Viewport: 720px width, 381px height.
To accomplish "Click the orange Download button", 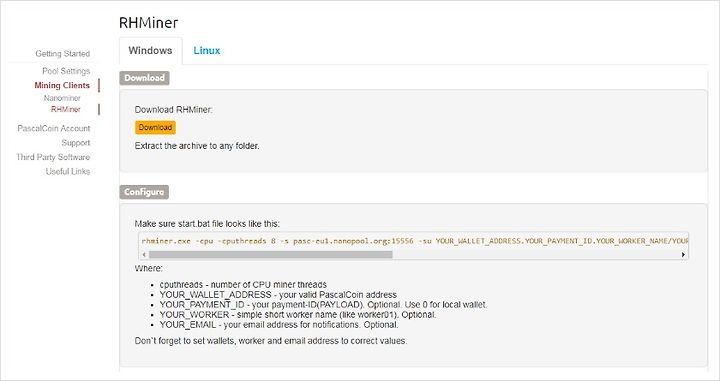I will click(155, 128).
